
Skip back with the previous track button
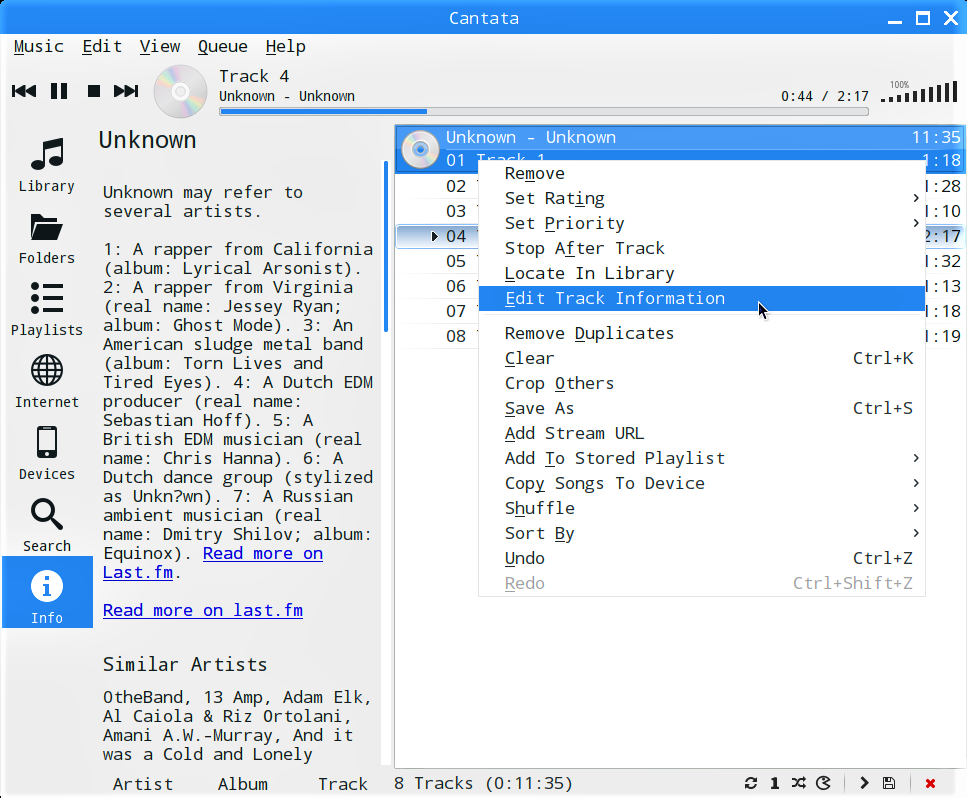(24, 91)
